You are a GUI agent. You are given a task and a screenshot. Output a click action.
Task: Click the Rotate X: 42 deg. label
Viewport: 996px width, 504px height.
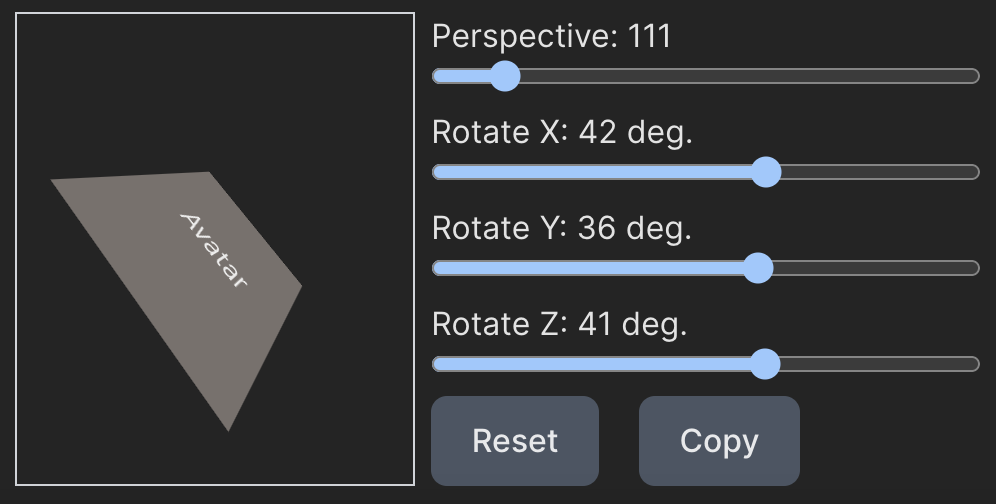(562, 133)
